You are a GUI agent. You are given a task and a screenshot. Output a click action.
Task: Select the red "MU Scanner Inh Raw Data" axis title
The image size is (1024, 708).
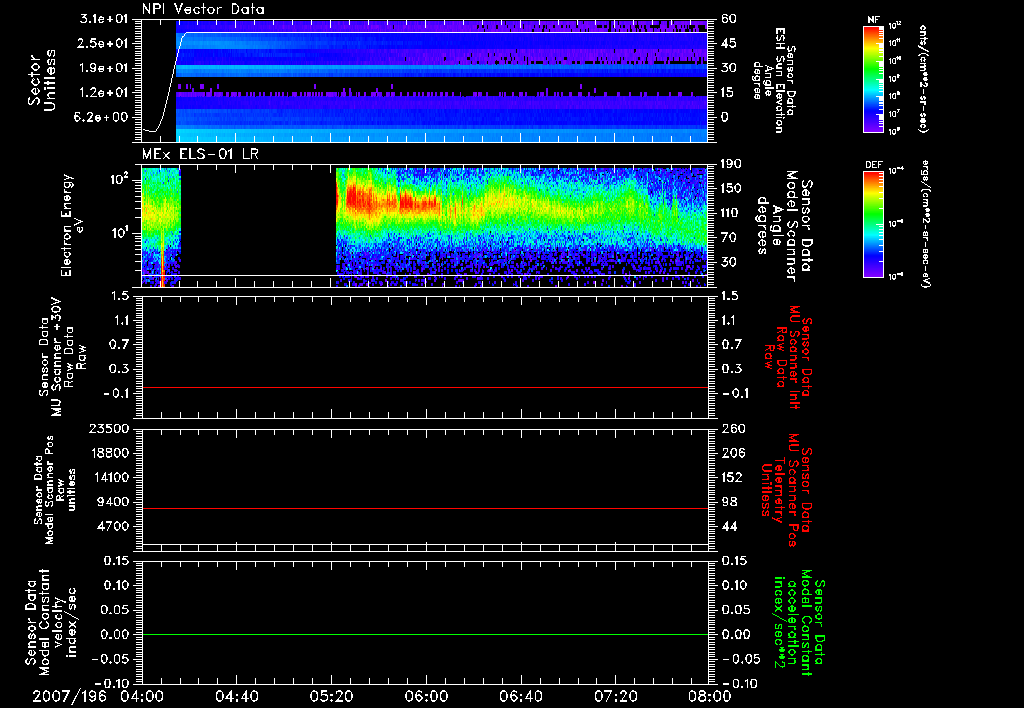[788, 357]
